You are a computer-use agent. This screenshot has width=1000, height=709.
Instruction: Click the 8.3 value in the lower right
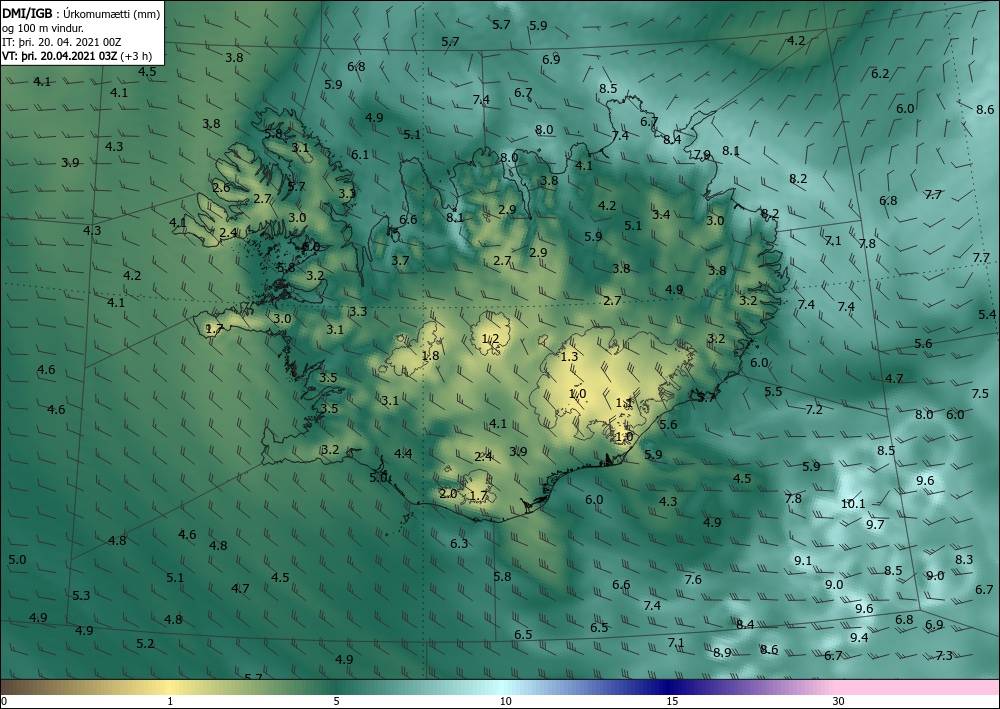[x=964, y=560]
